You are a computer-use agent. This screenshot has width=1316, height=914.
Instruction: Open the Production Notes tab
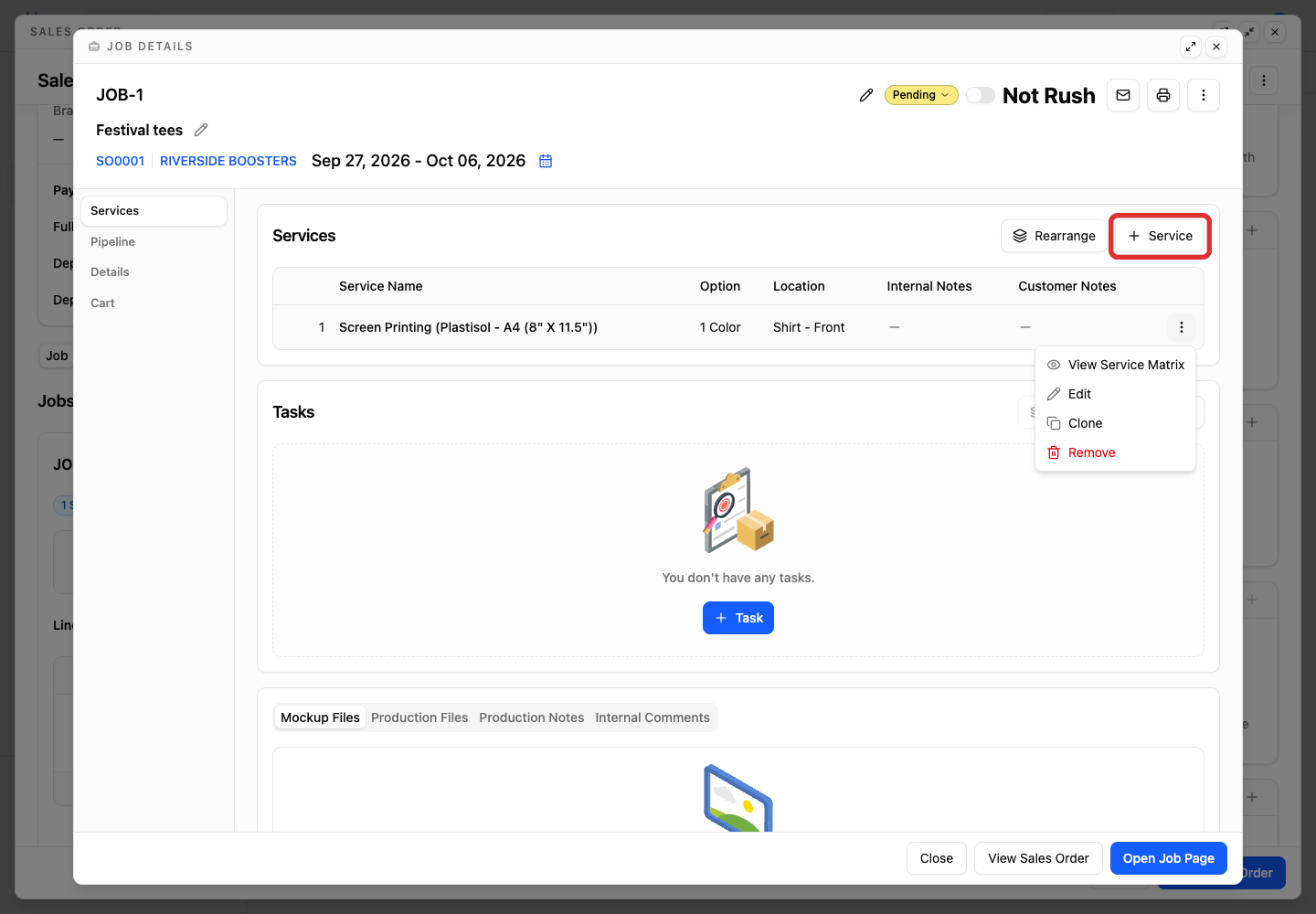point(532,717)
